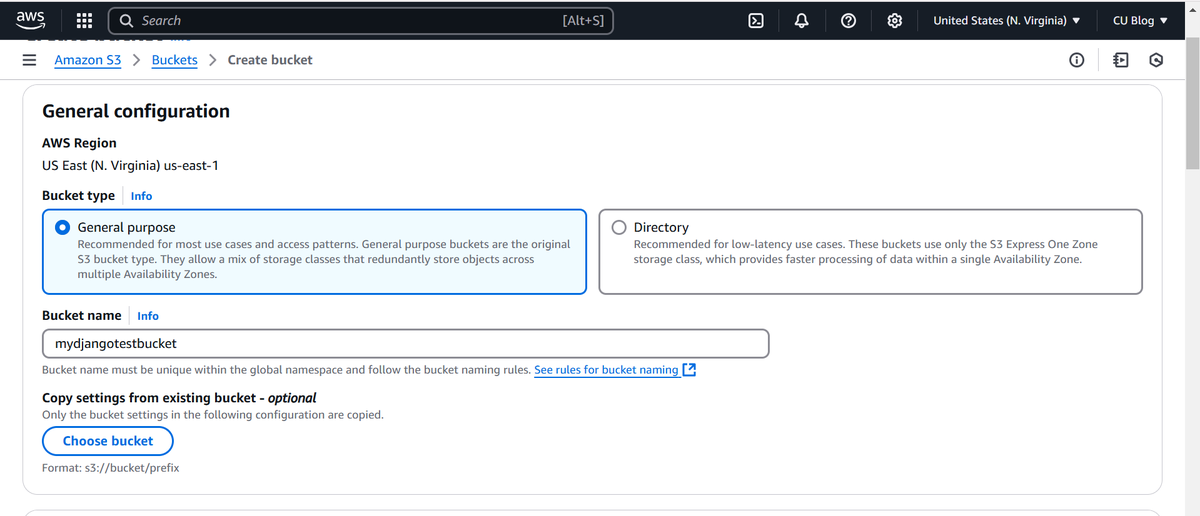Click the Format: s3://bucket/prefix text
Screen dimensions: 1200x516
pyautogui.click(x=111, y=468)
